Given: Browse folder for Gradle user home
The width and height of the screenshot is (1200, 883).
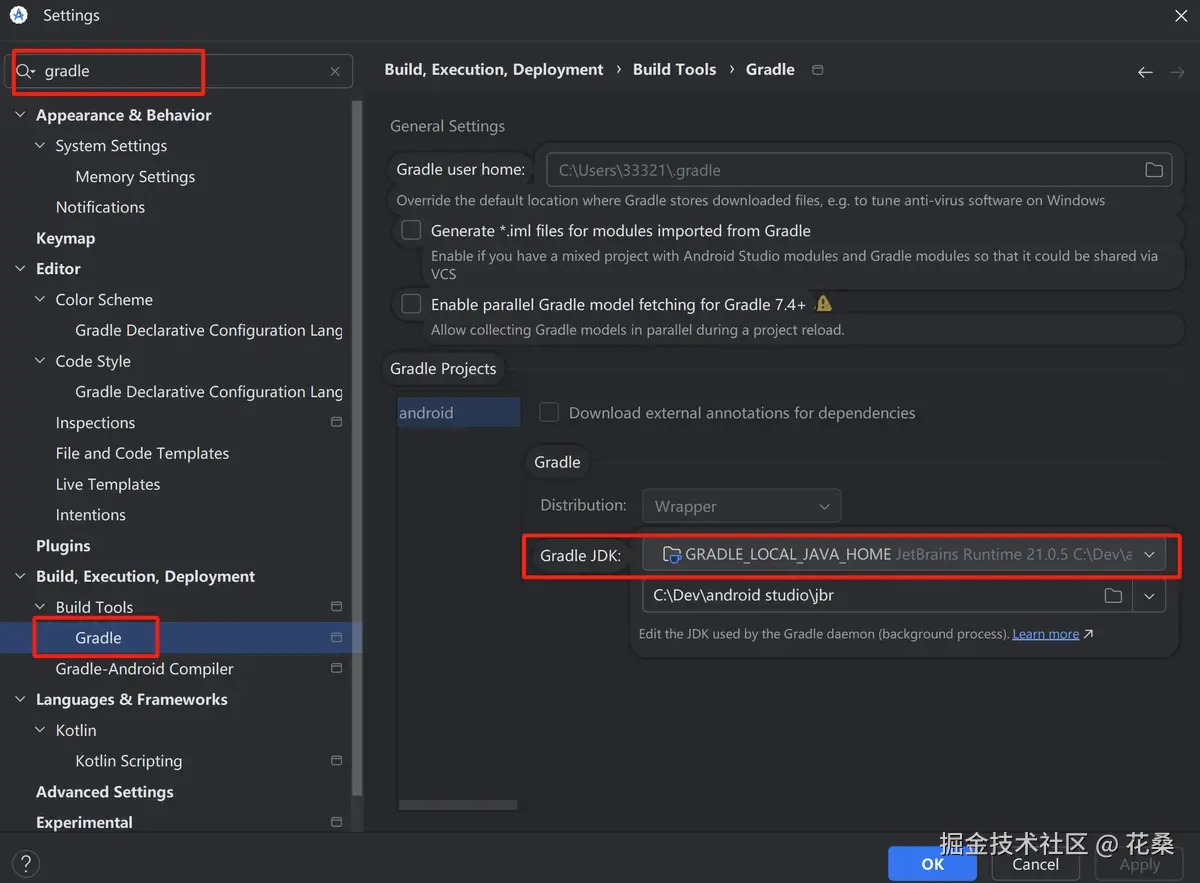Looking at the screenshot, I should pyautogui.click(x=1154, y=170).
